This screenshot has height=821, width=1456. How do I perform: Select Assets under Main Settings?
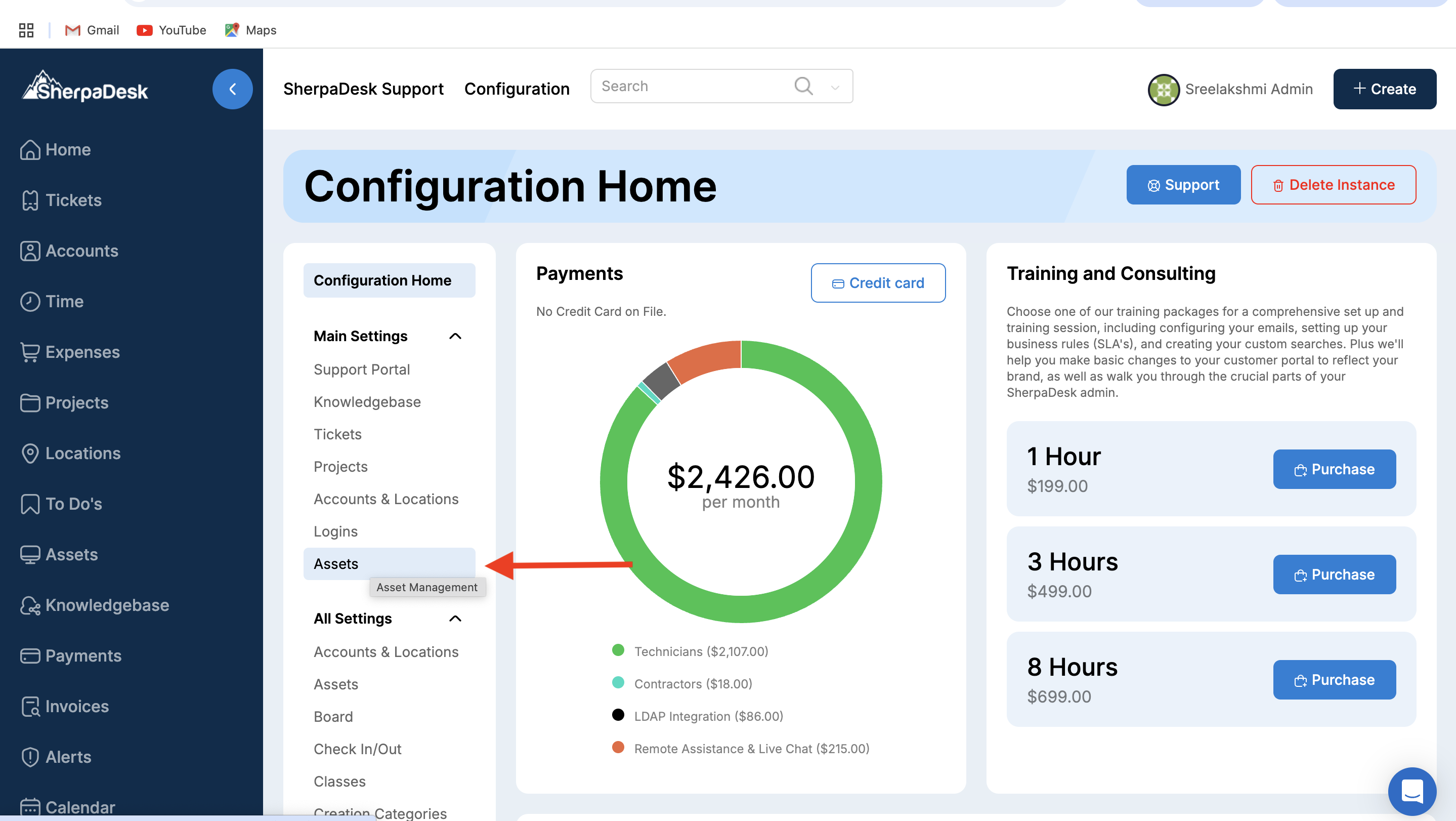pyautogui.click(x=336, y=564)
